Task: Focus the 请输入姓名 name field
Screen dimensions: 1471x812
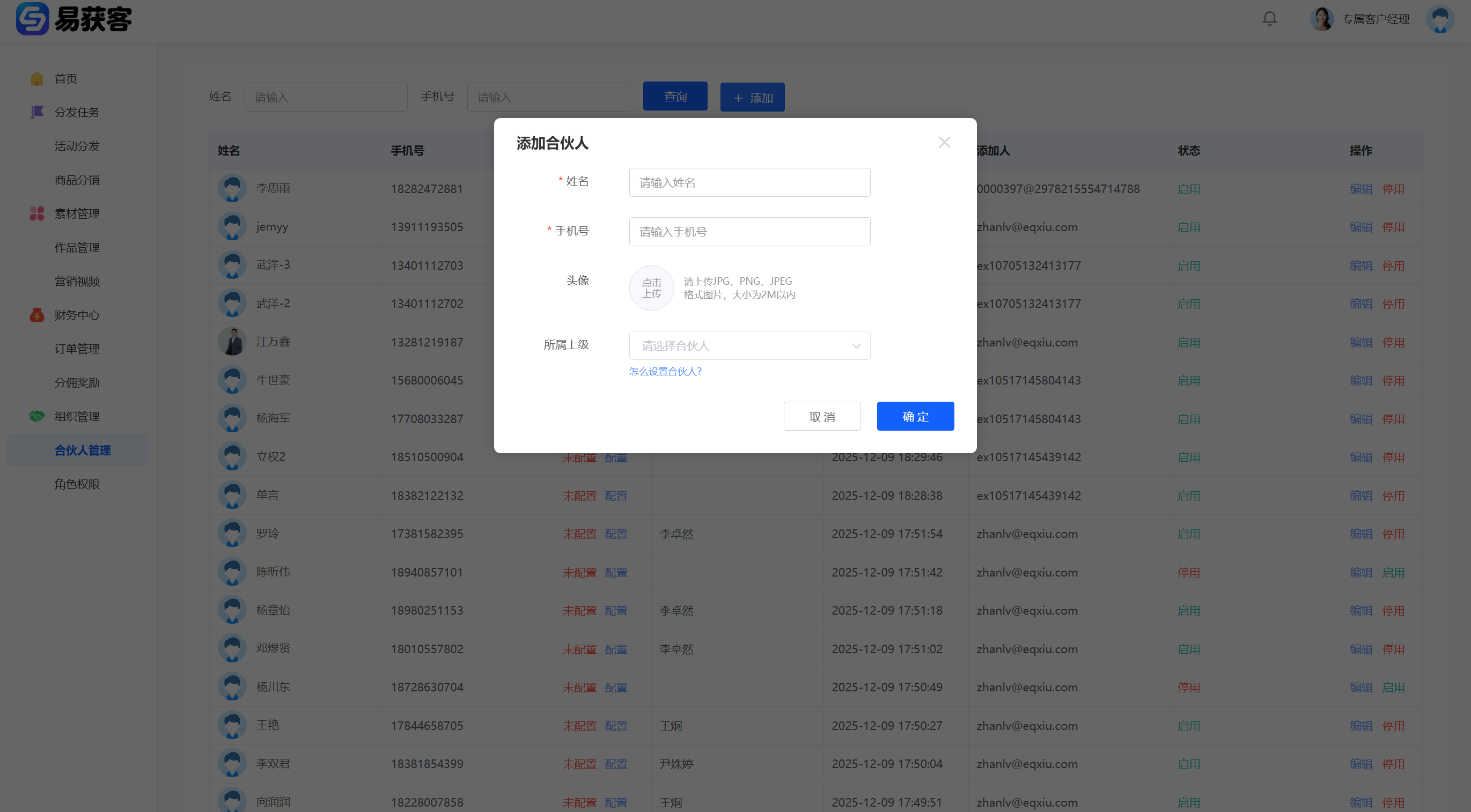Action: tap(749, 183)
